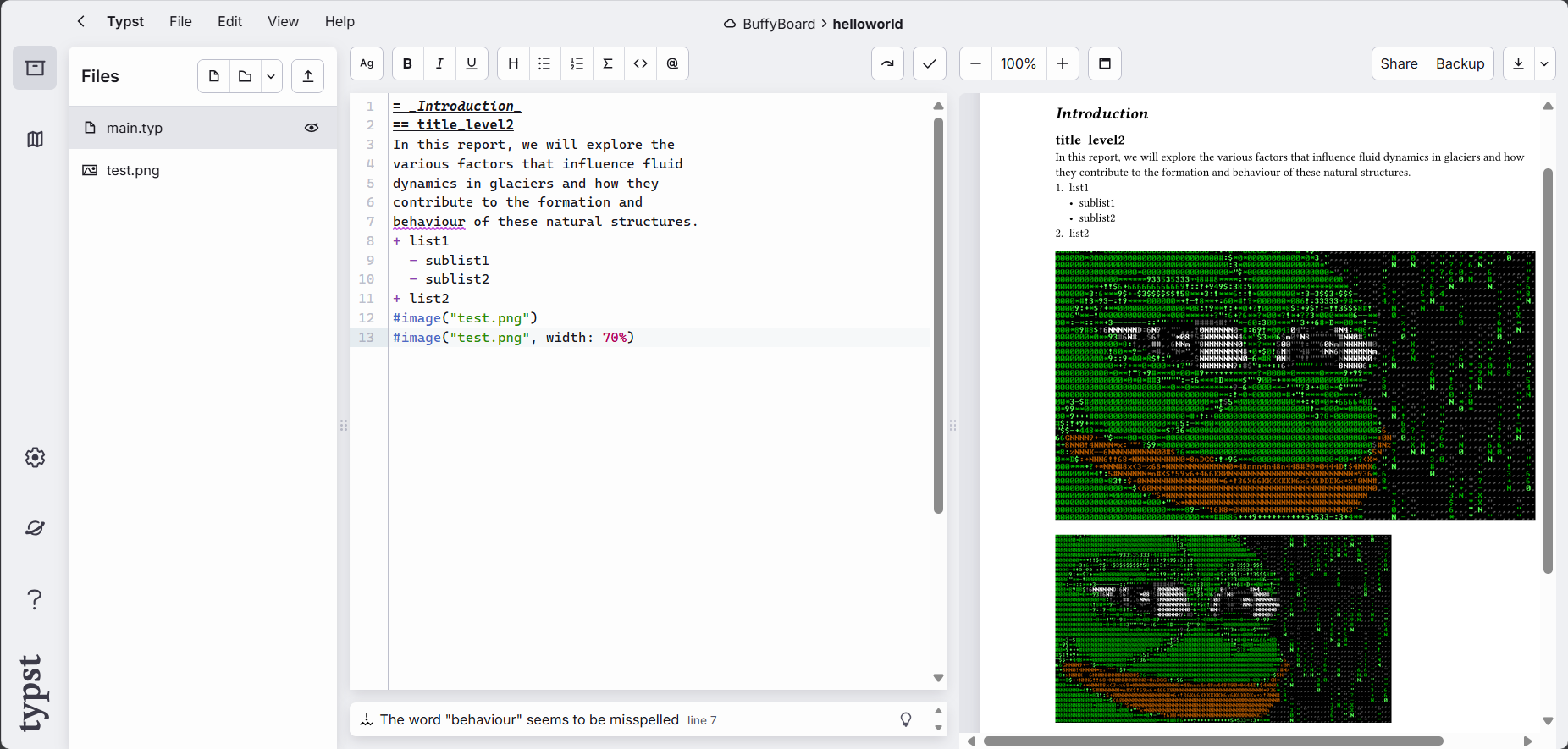This screenshot has width=1568, height=749.
Task: Click line number 12 in the gutter
Action: coord(366,318)
